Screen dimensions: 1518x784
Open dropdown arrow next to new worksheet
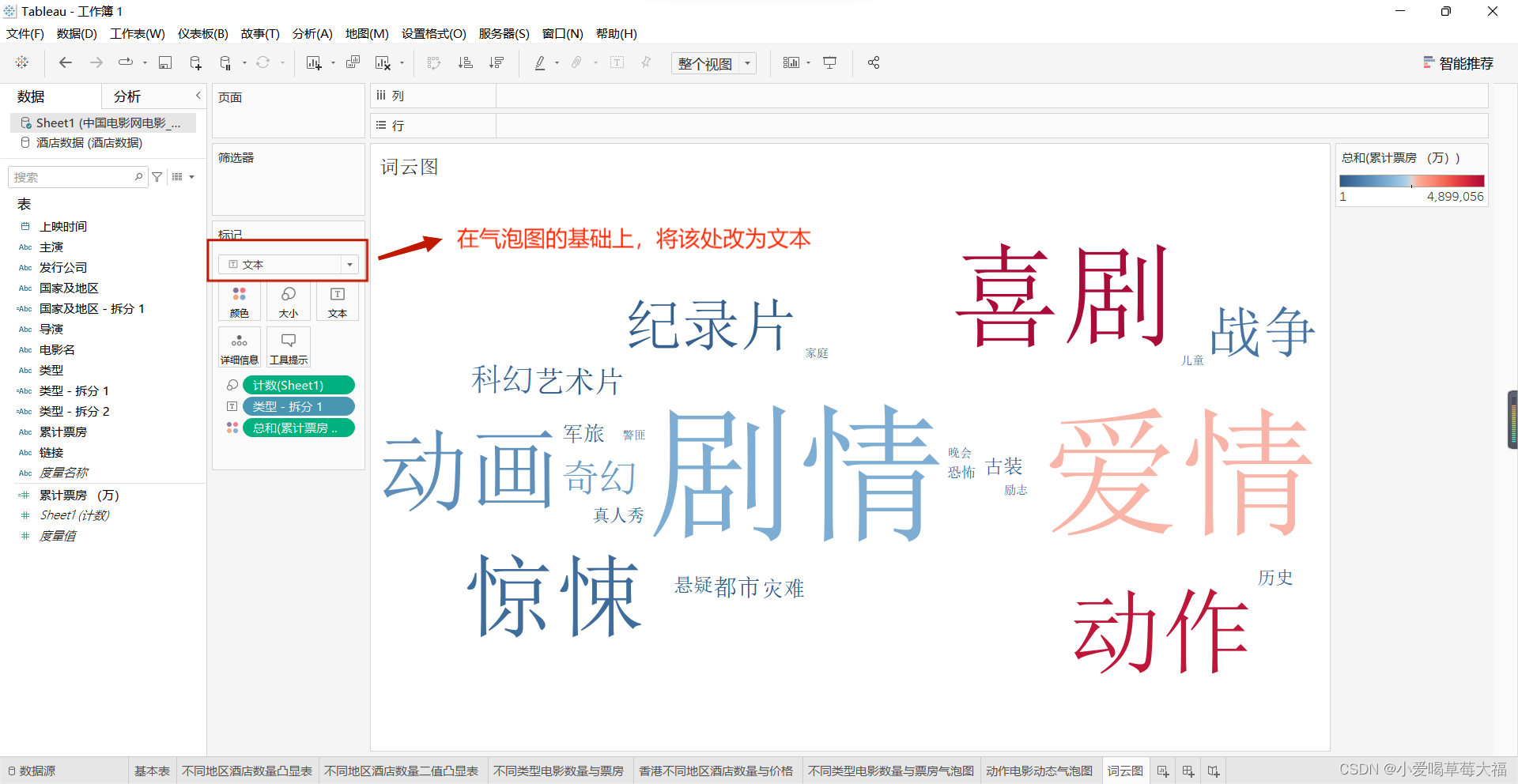(x=333, y=62)
